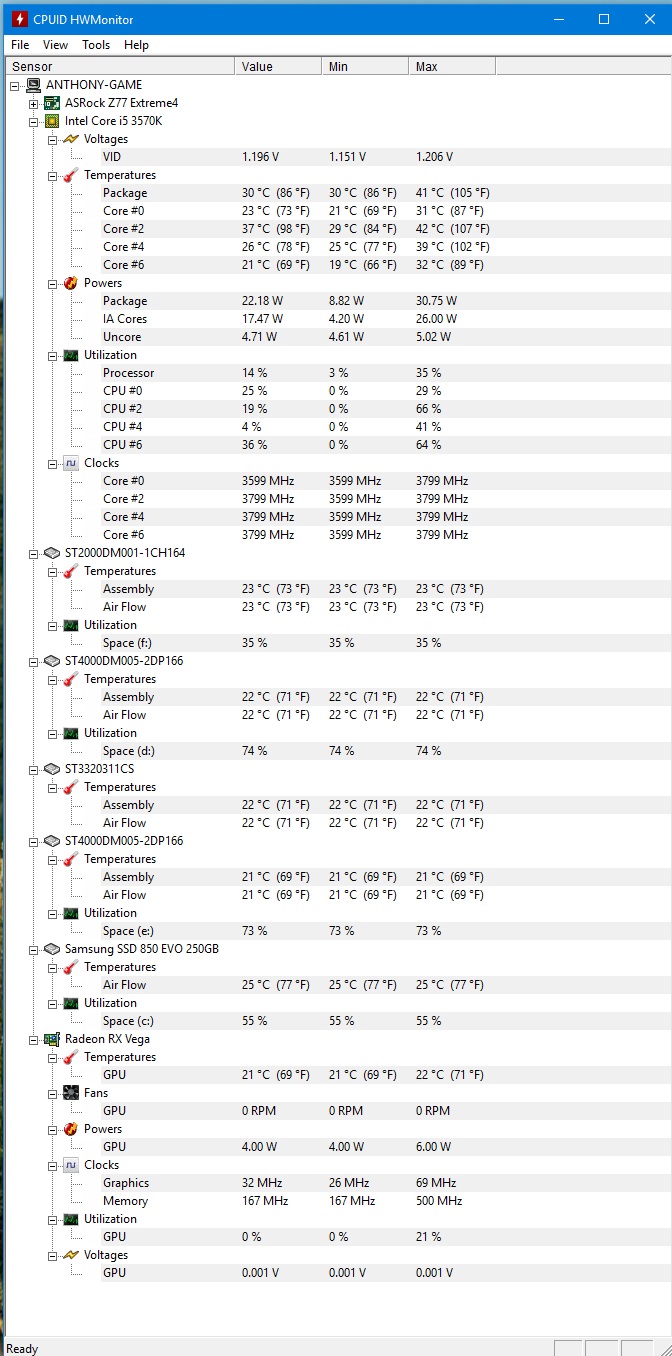Click the CPU Powers flame icon
The height and width of the screenshot is (1356, 672).
click(71, 283)
